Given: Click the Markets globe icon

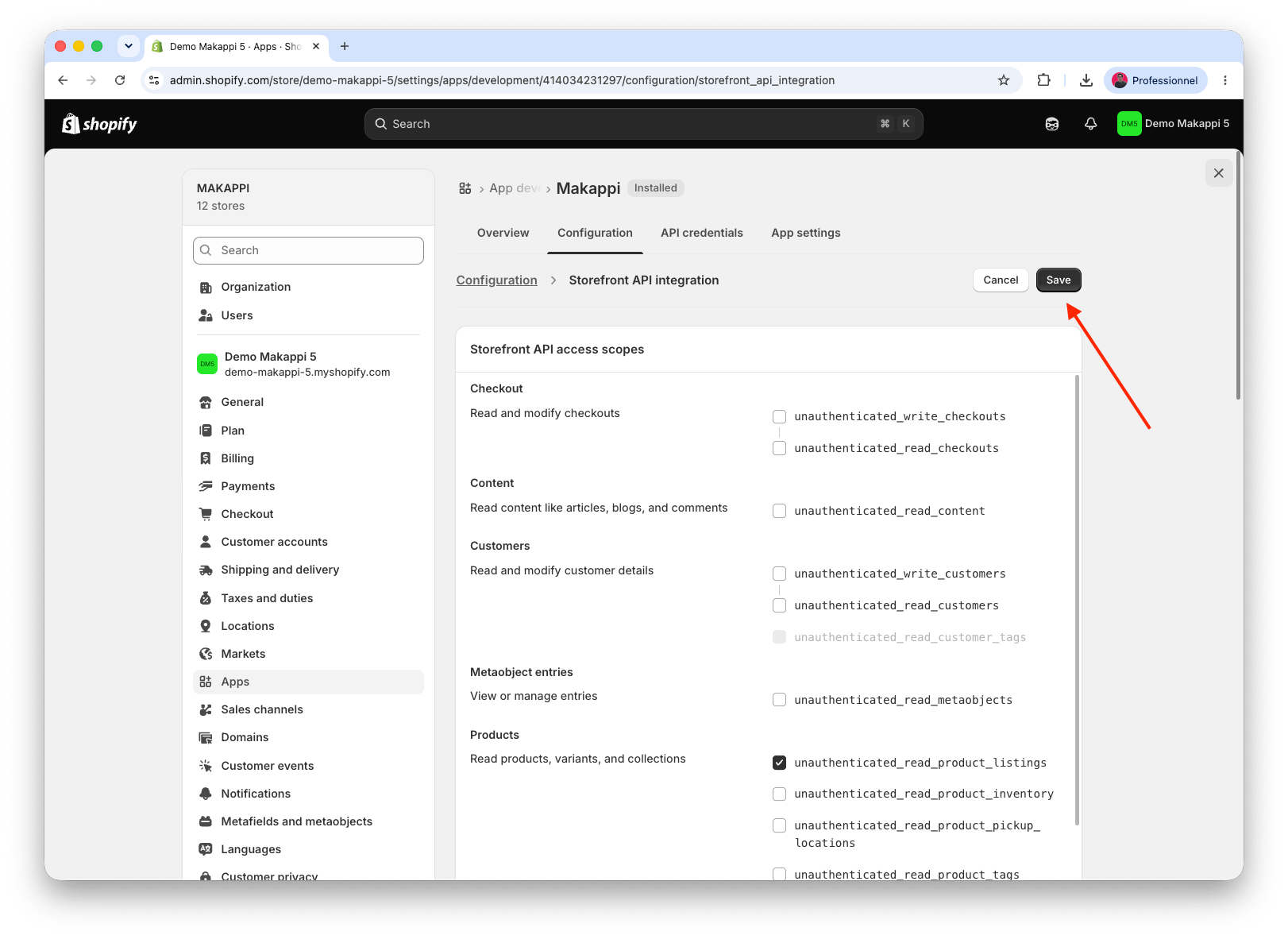Looking at the screenshot, I should coord(206,654).
